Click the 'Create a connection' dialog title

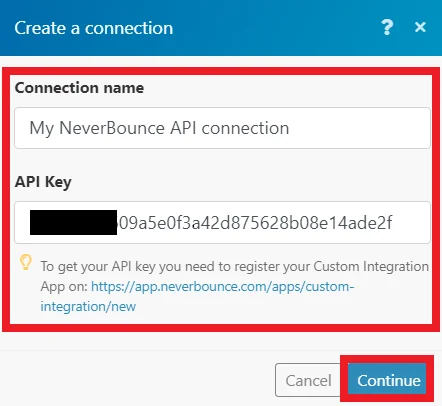coord(94,28)
